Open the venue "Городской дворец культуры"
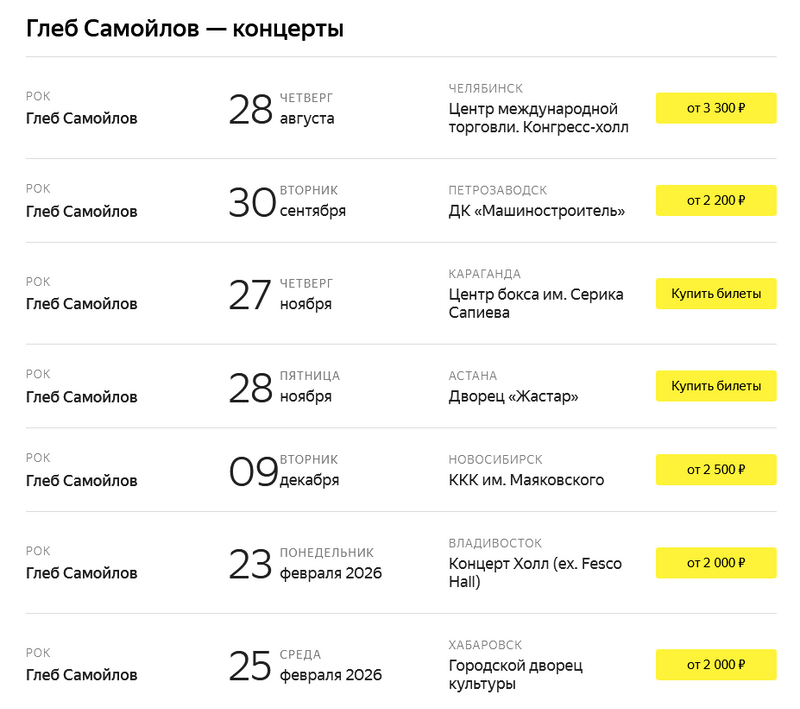Screen dimensions: 800x709 coord(516,674)
